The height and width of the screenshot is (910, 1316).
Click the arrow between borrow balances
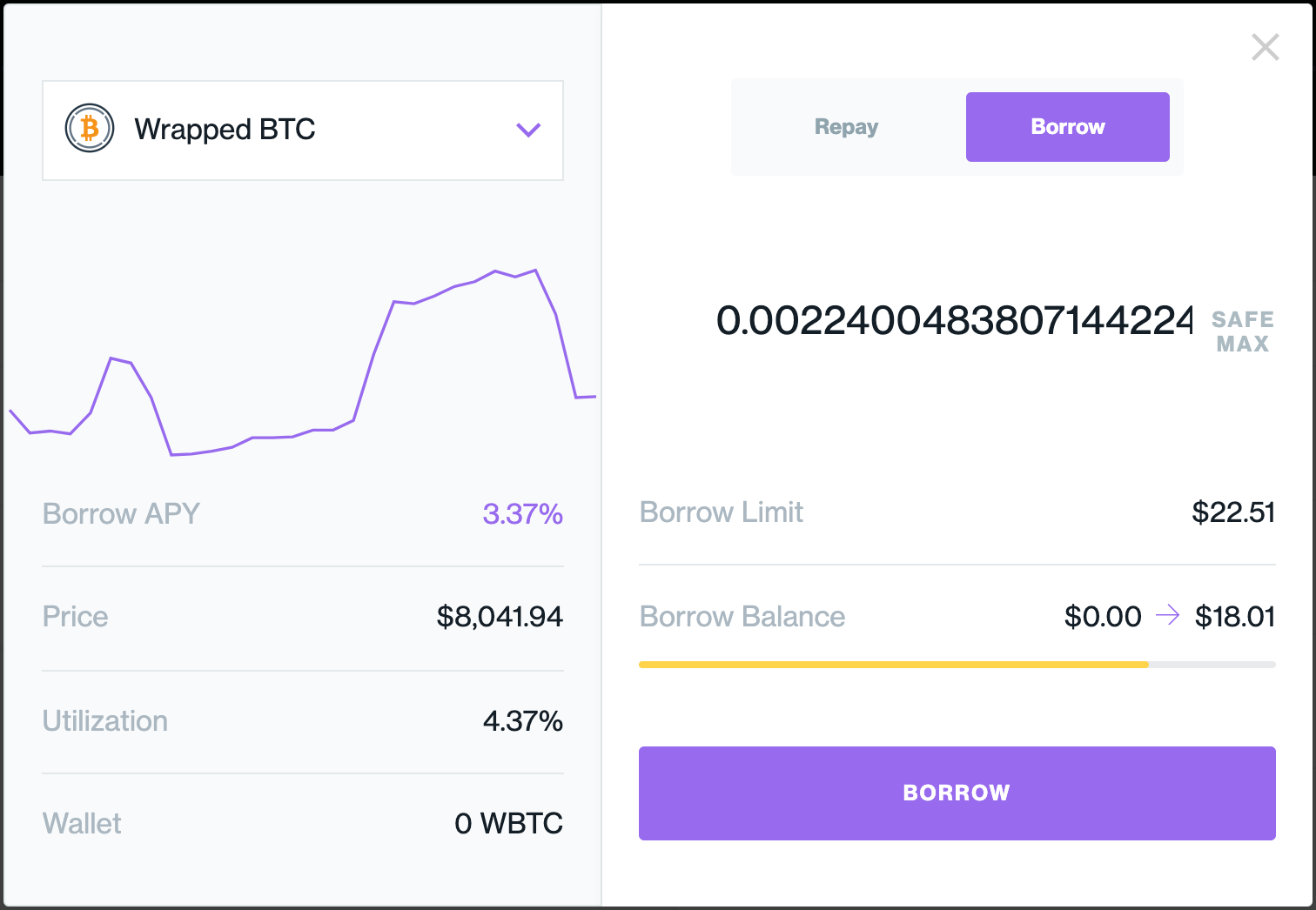(x=1167, y=616)
